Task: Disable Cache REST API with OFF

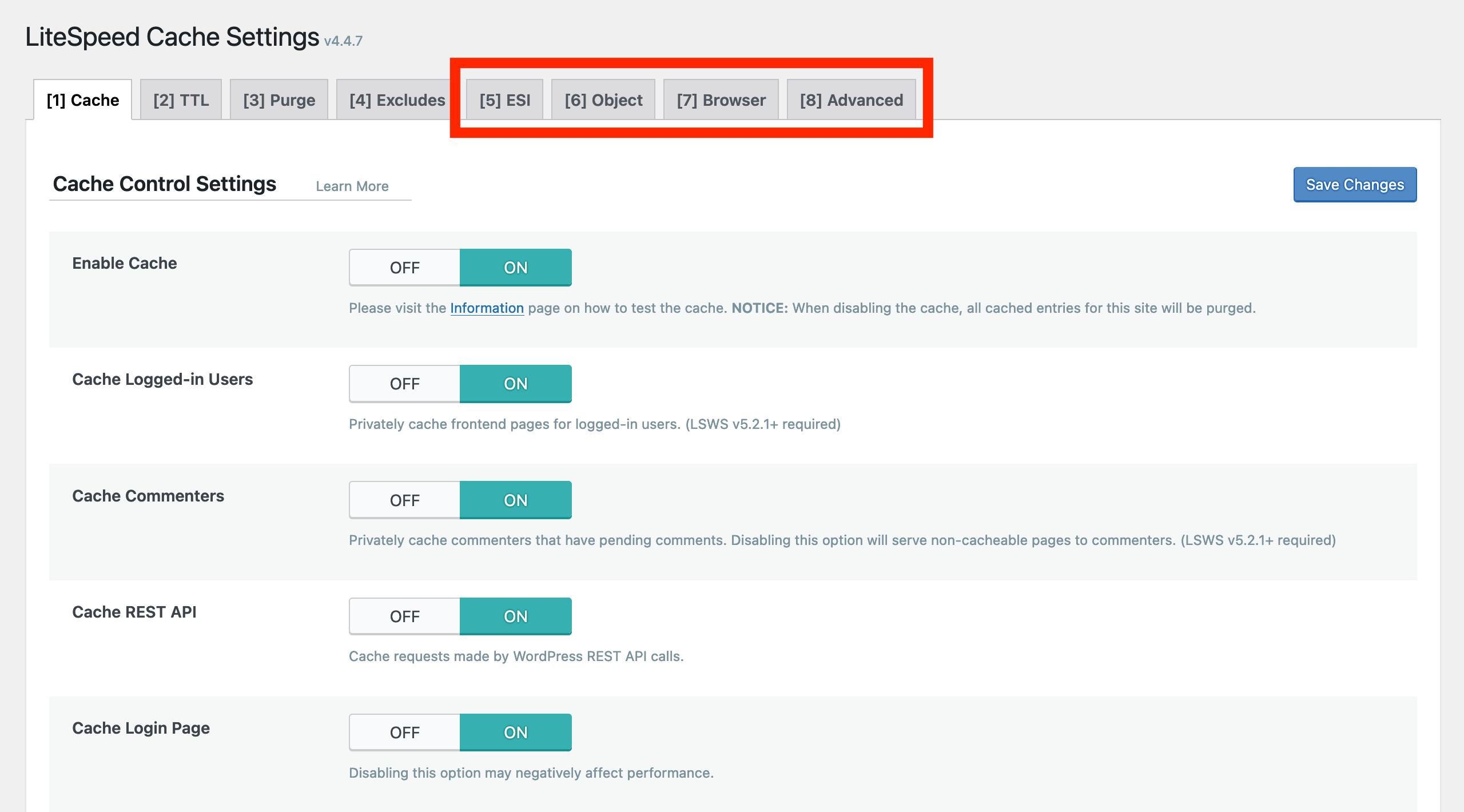Action: coord(405,616)
